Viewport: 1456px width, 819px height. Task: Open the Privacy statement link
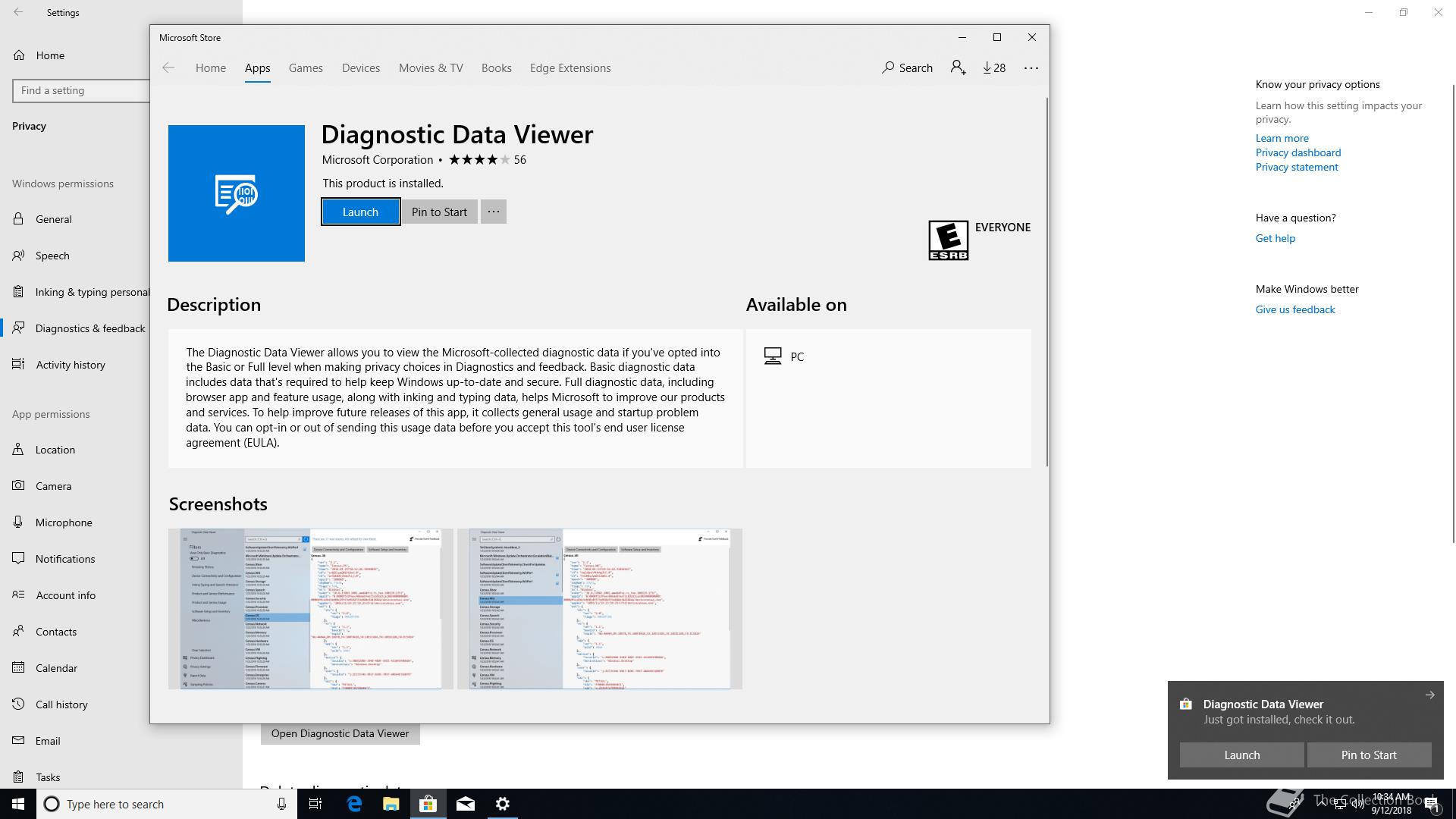pyautogui.click(x=1296, y=167)
